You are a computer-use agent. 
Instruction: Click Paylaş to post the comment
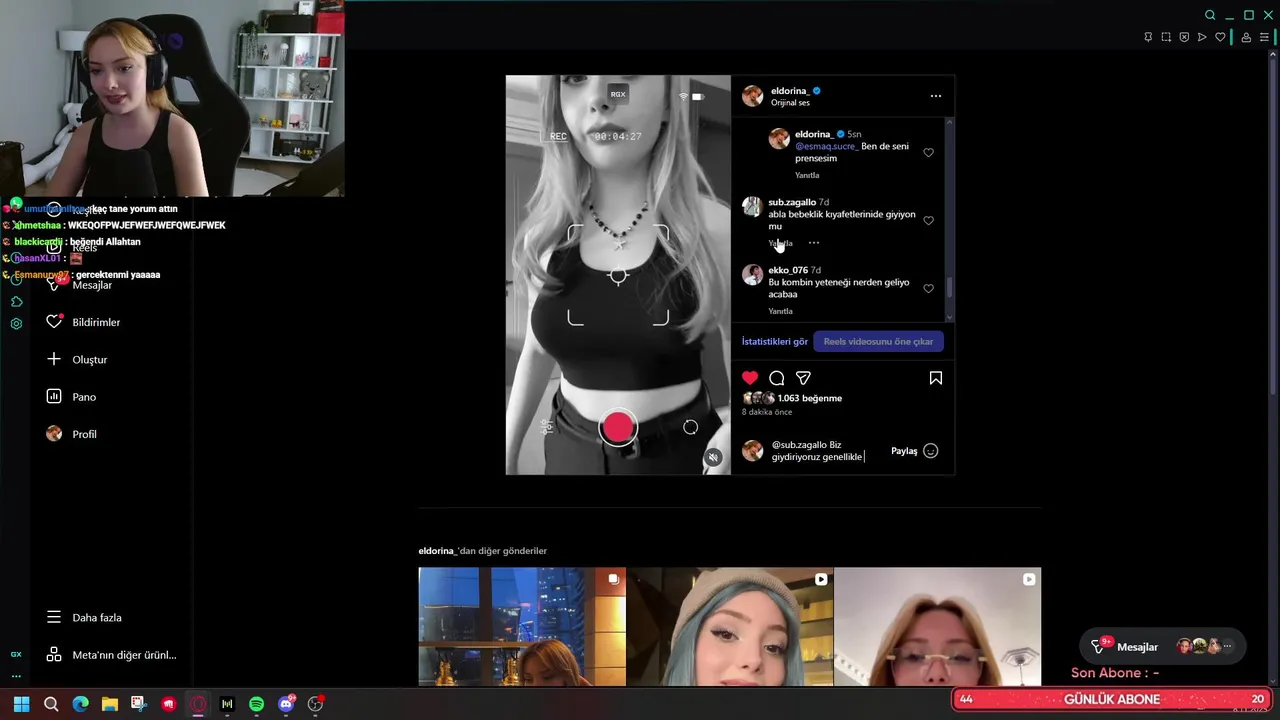904,451
